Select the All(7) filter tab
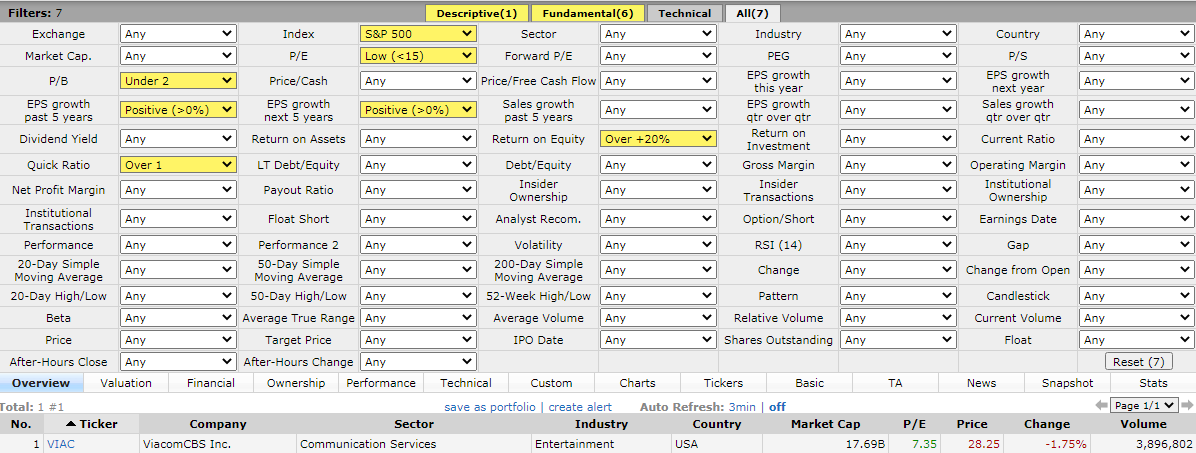 click(752, 13)
